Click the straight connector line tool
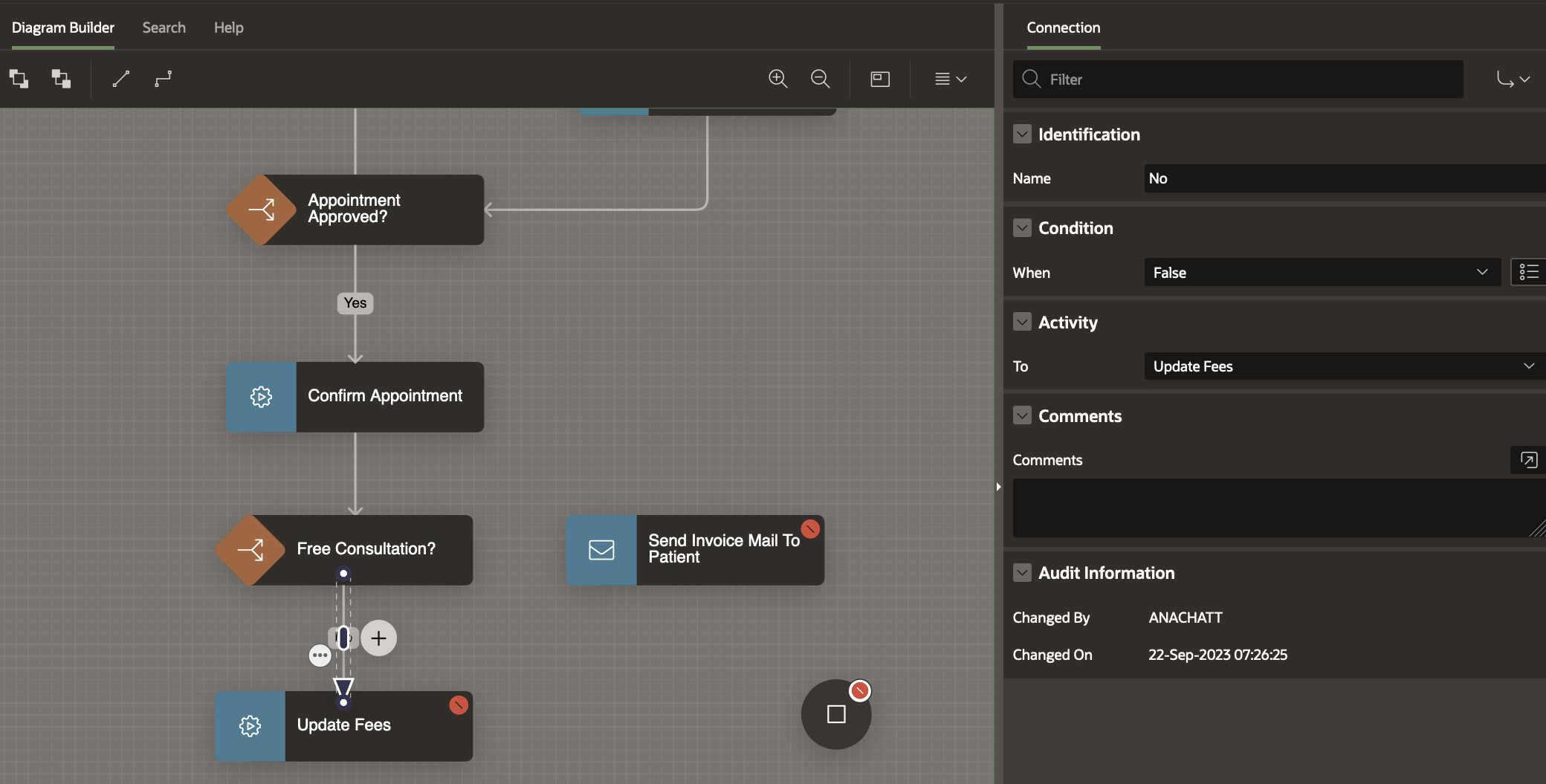This screenshot has width=1546, height=784. click(121, 79)
